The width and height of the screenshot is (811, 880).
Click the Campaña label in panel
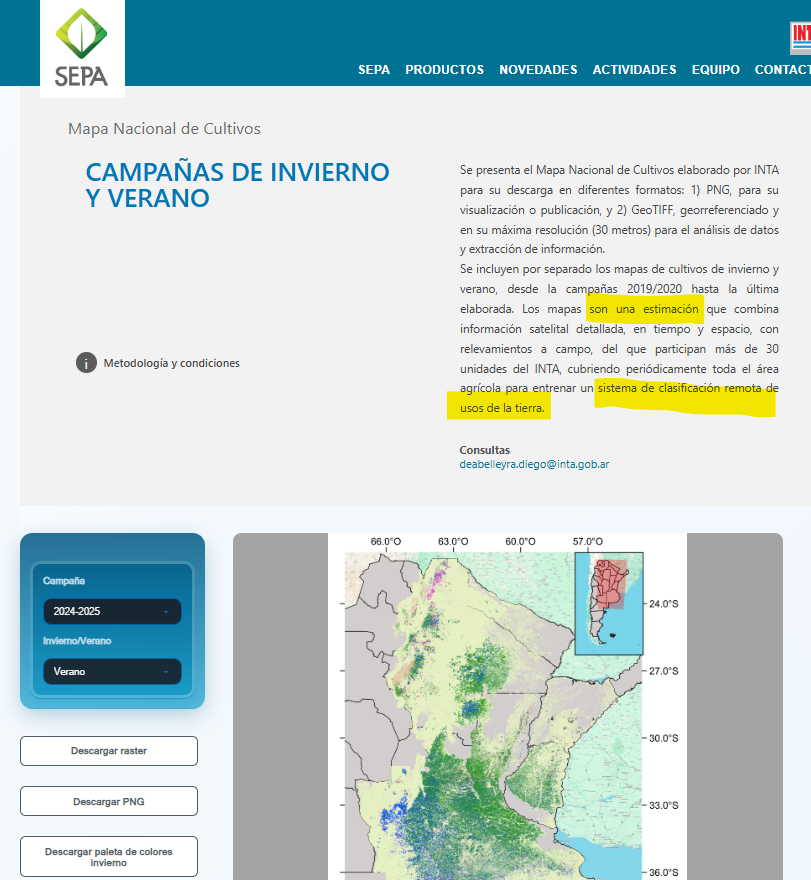click(x=64, y=581)
